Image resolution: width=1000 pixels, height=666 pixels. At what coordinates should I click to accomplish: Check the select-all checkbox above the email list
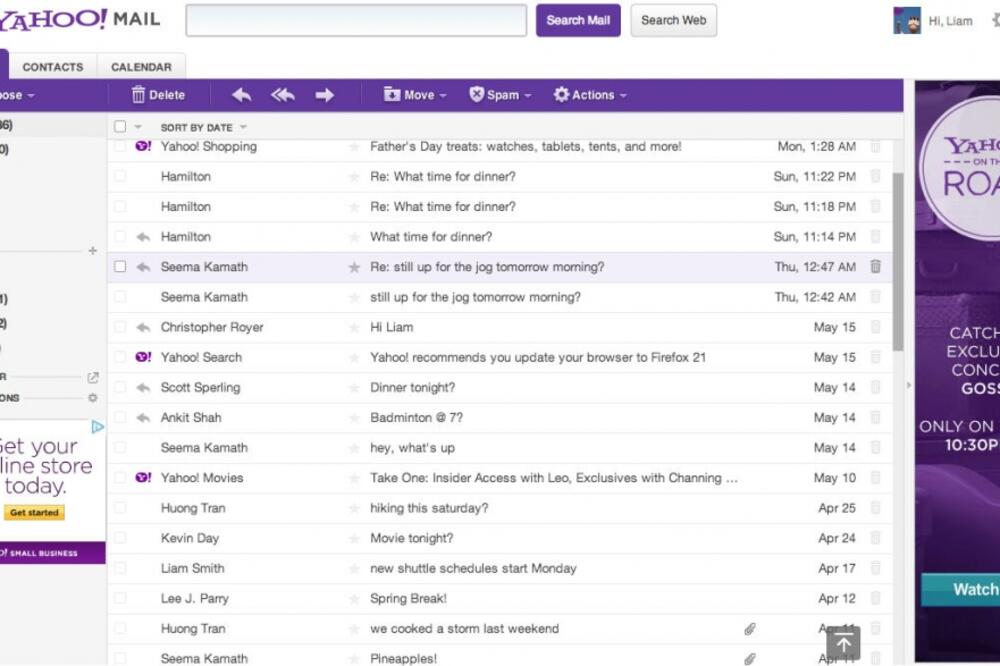tap(118, 127)
